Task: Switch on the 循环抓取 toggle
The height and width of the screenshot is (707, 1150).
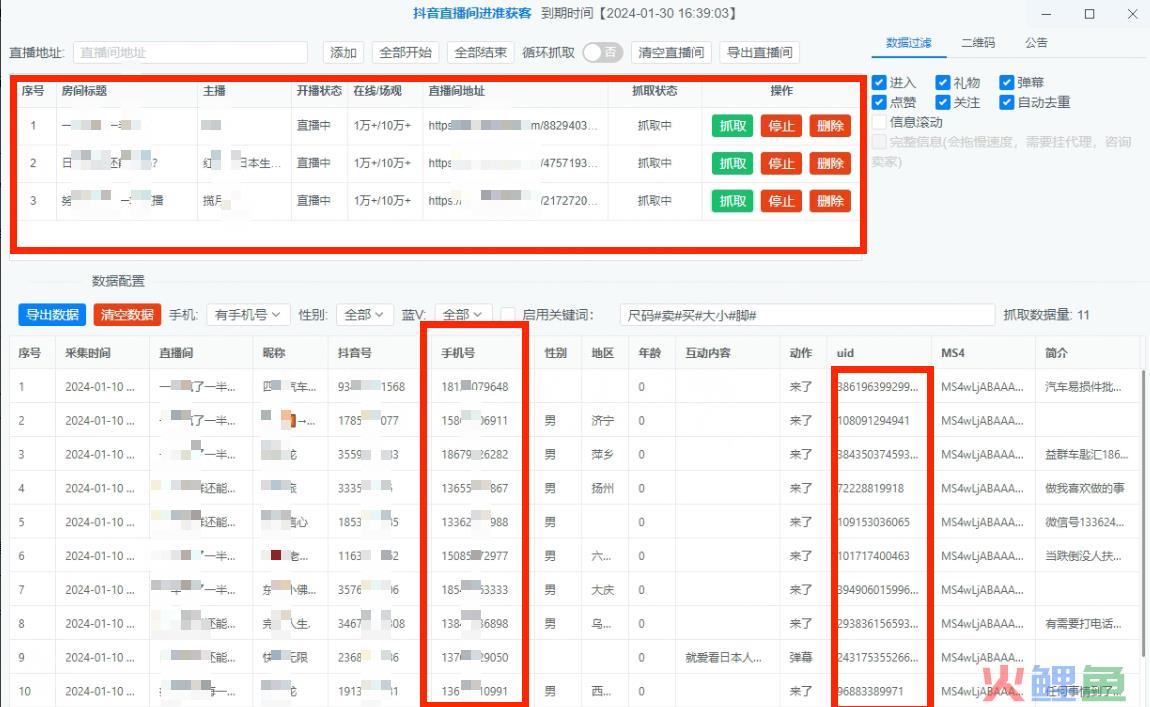Action: click(x=603, y=53)
